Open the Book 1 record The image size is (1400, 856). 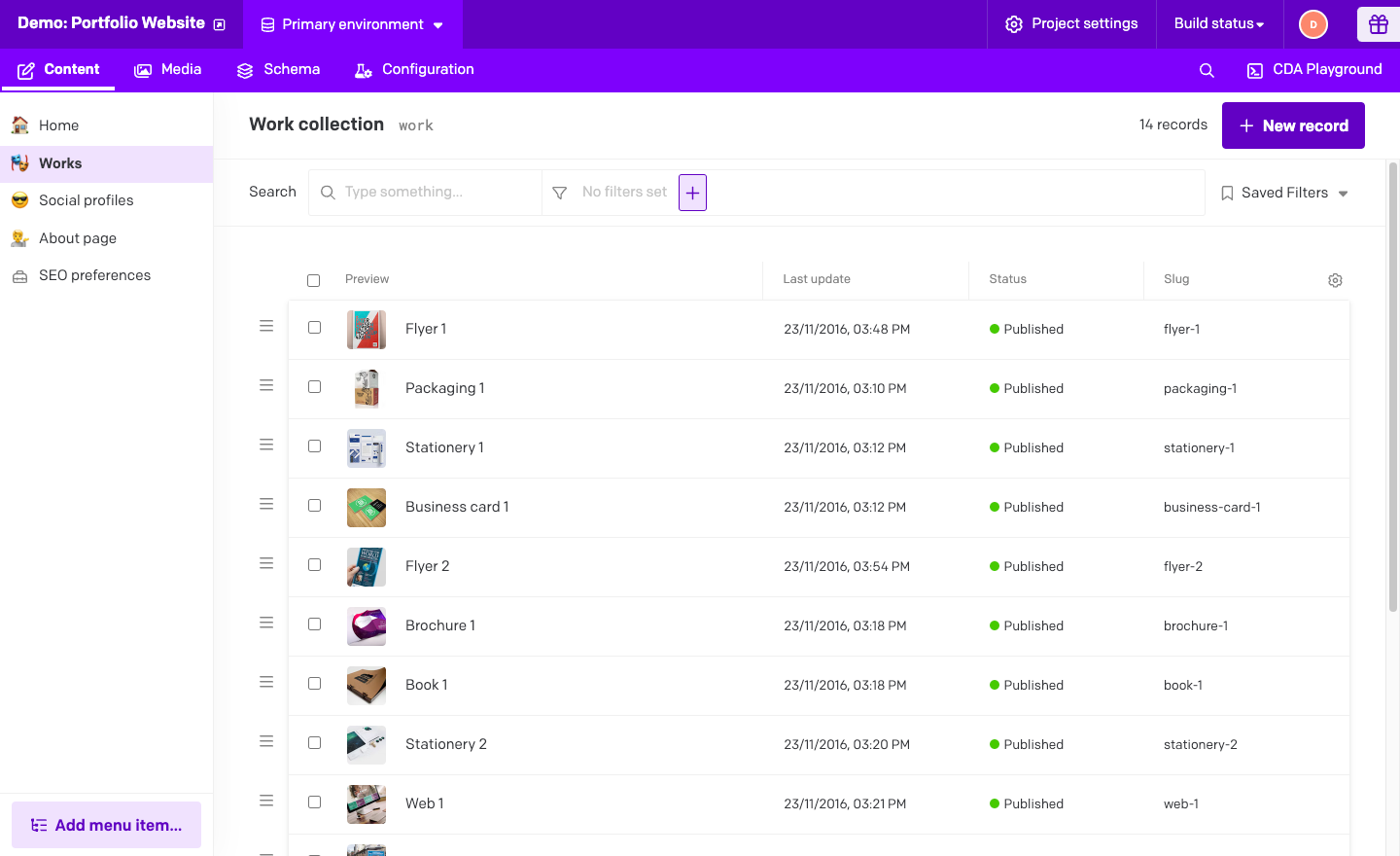tap(427, 685)
